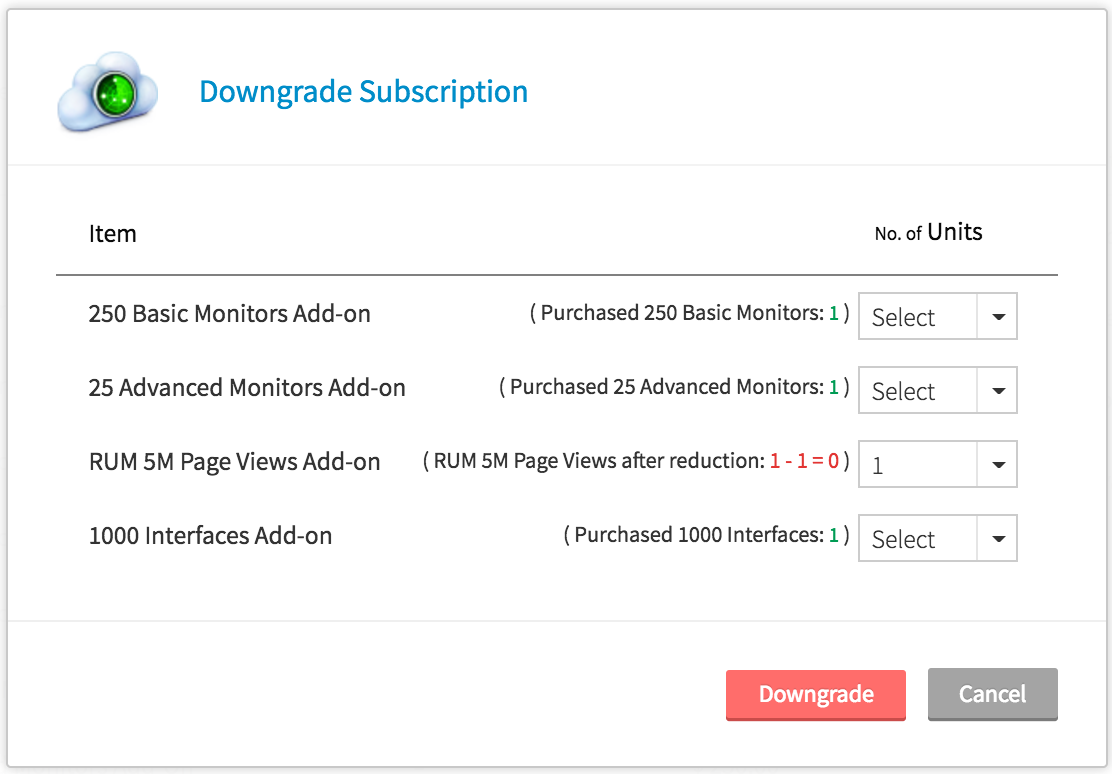This screenshot has height=774, width=1112.
Task: Click the 1000 Interfaces Add-on label
Action: point(210,536)
